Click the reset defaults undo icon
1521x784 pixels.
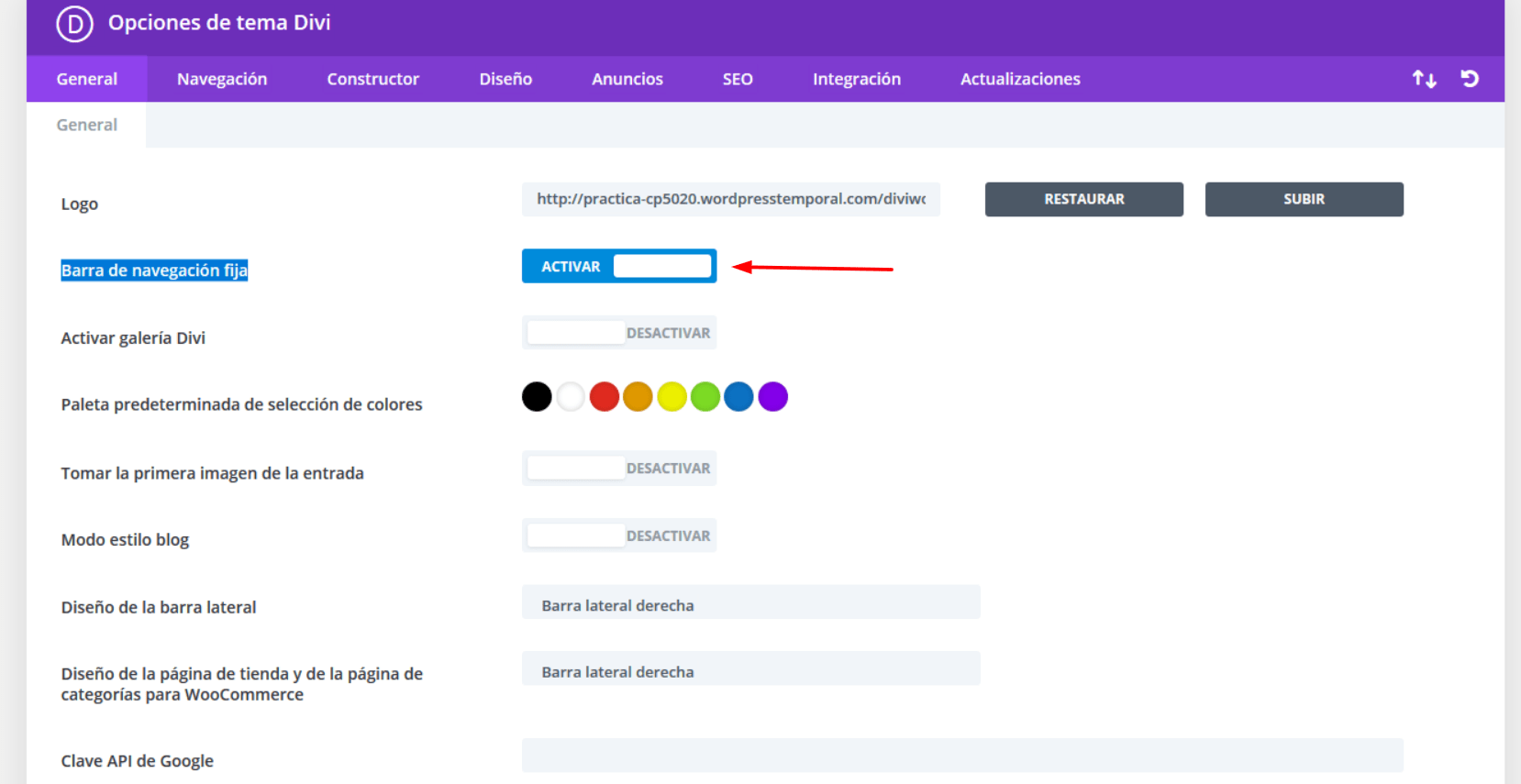[x=1470, y=79]
